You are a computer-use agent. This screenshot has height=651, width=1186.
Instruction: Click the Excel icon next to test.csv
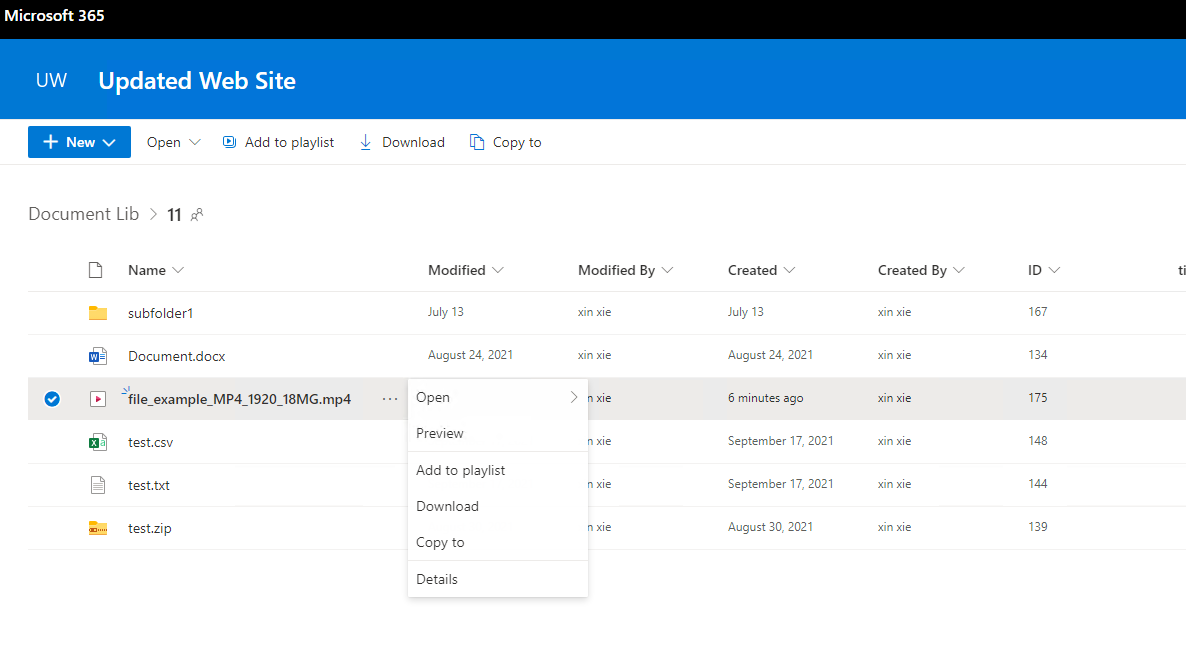pos(97,441)
